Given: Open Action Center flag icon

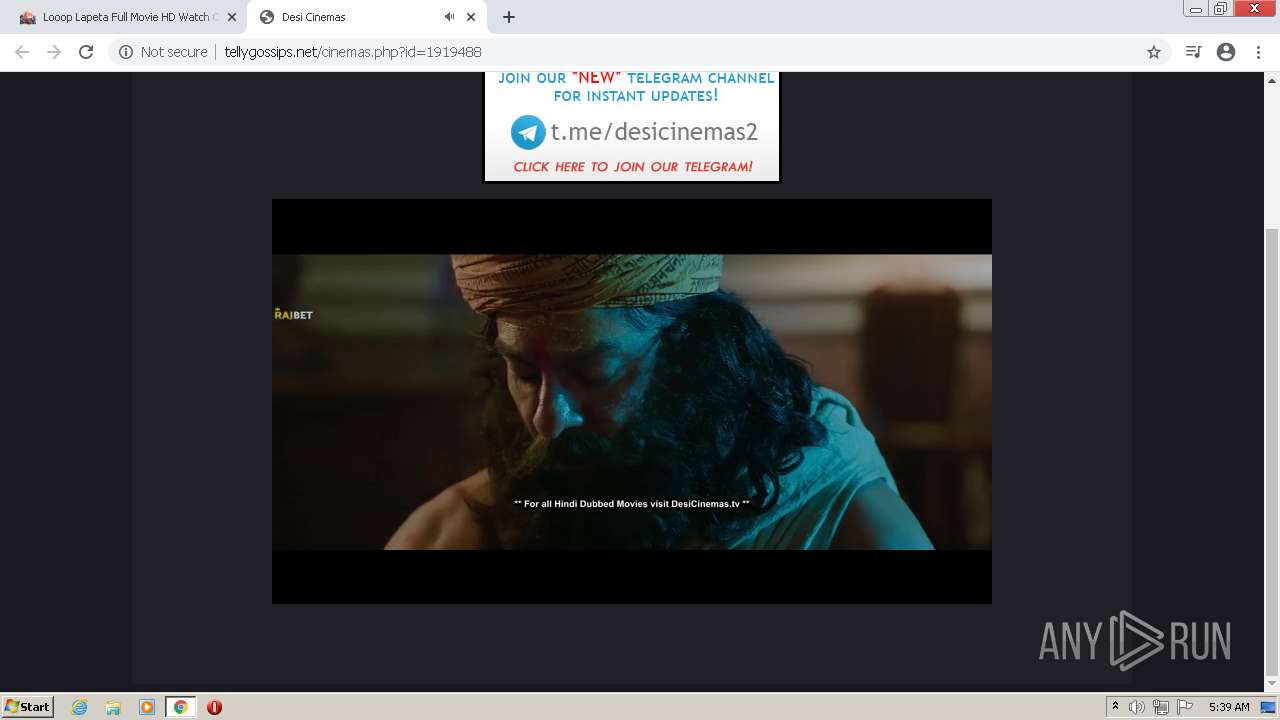Looking at the screenshot, I should tap(1184, 707).
